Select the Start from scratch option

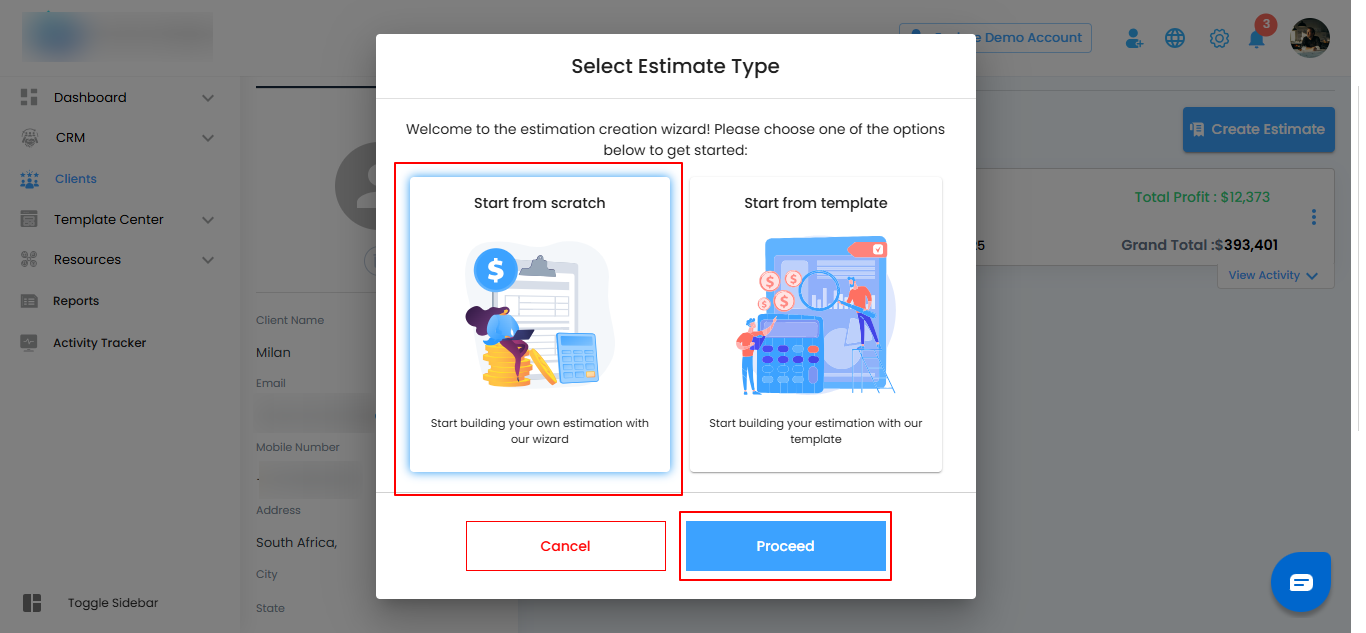point(540,324)
